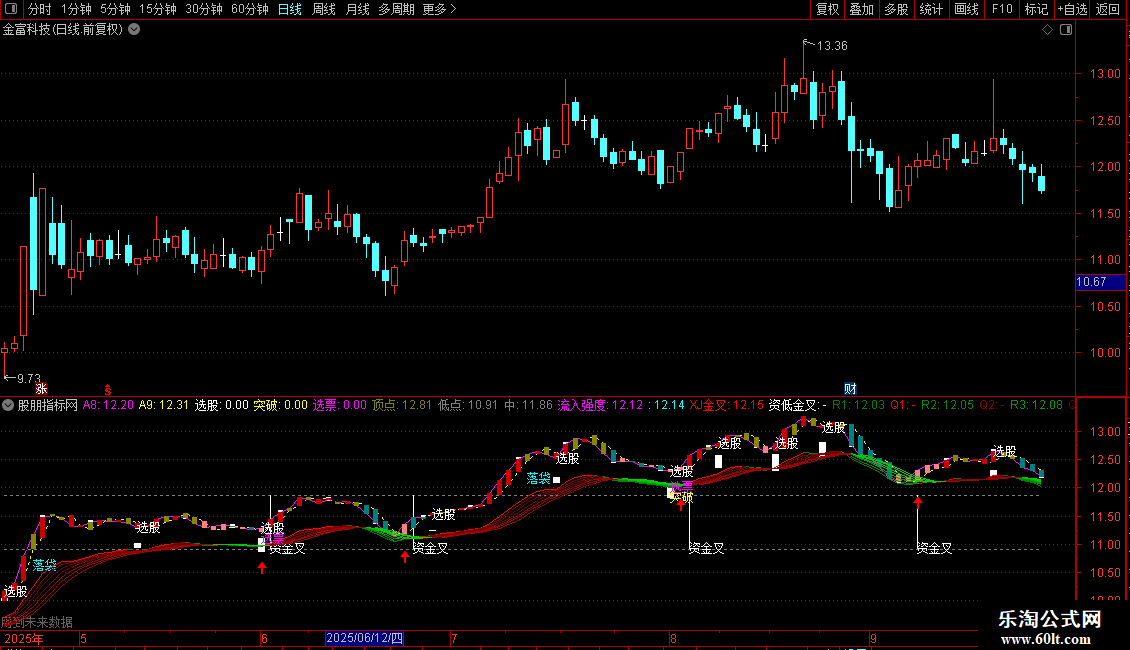Screen dimensions: 1130x650
Task: Click the 返回 back button
Action: pos(1108,9)
